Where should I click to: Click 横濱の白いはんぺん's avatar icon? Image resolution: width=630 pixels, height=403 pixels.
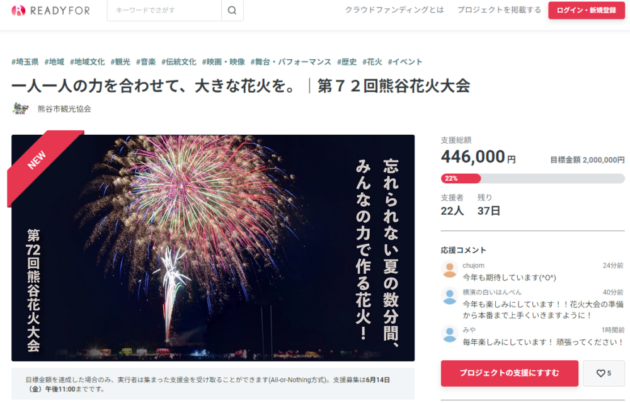click(x=450, y=297)
